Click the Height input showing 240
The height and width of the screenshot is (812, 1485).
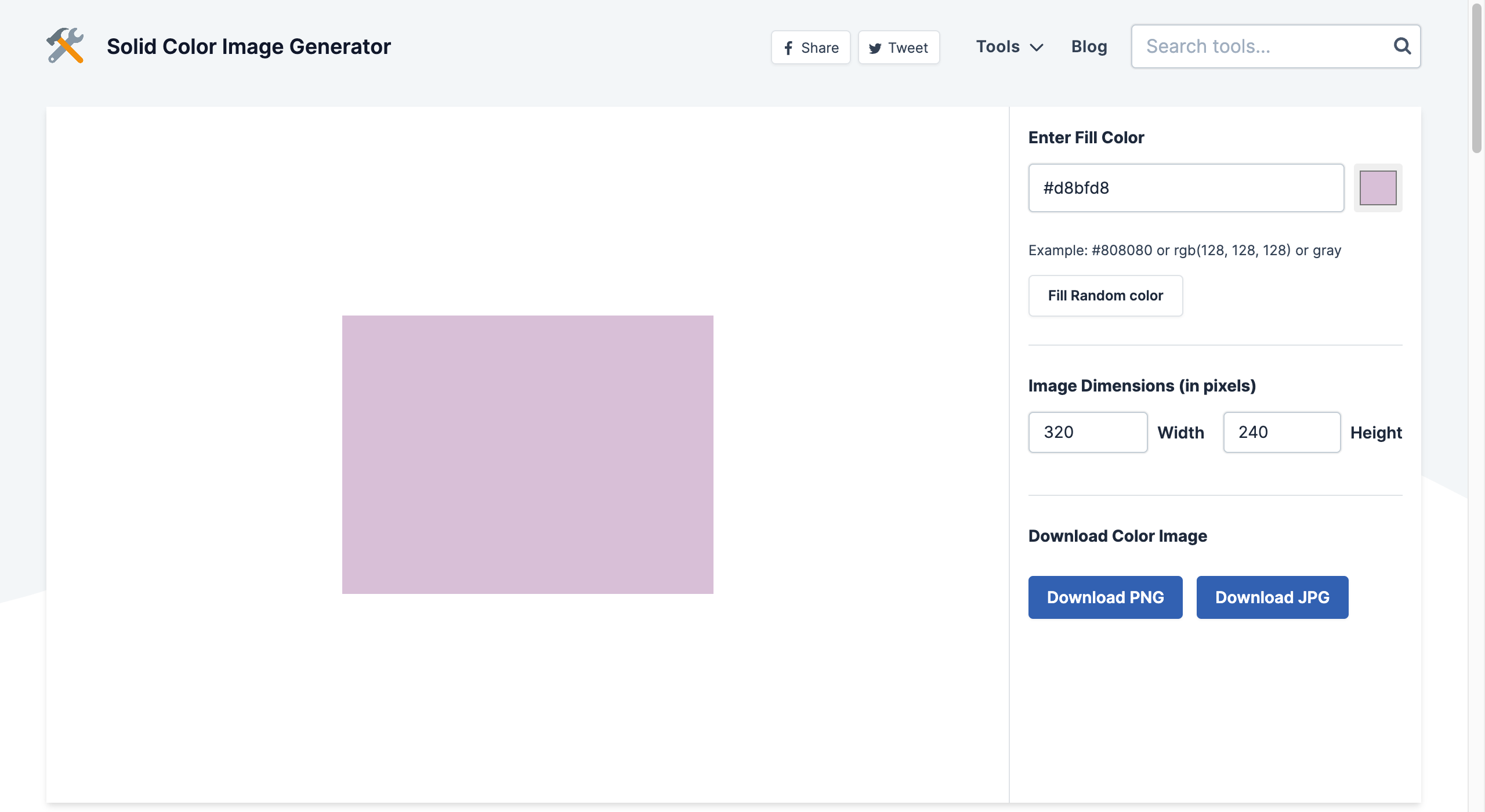pos(1281,432)
